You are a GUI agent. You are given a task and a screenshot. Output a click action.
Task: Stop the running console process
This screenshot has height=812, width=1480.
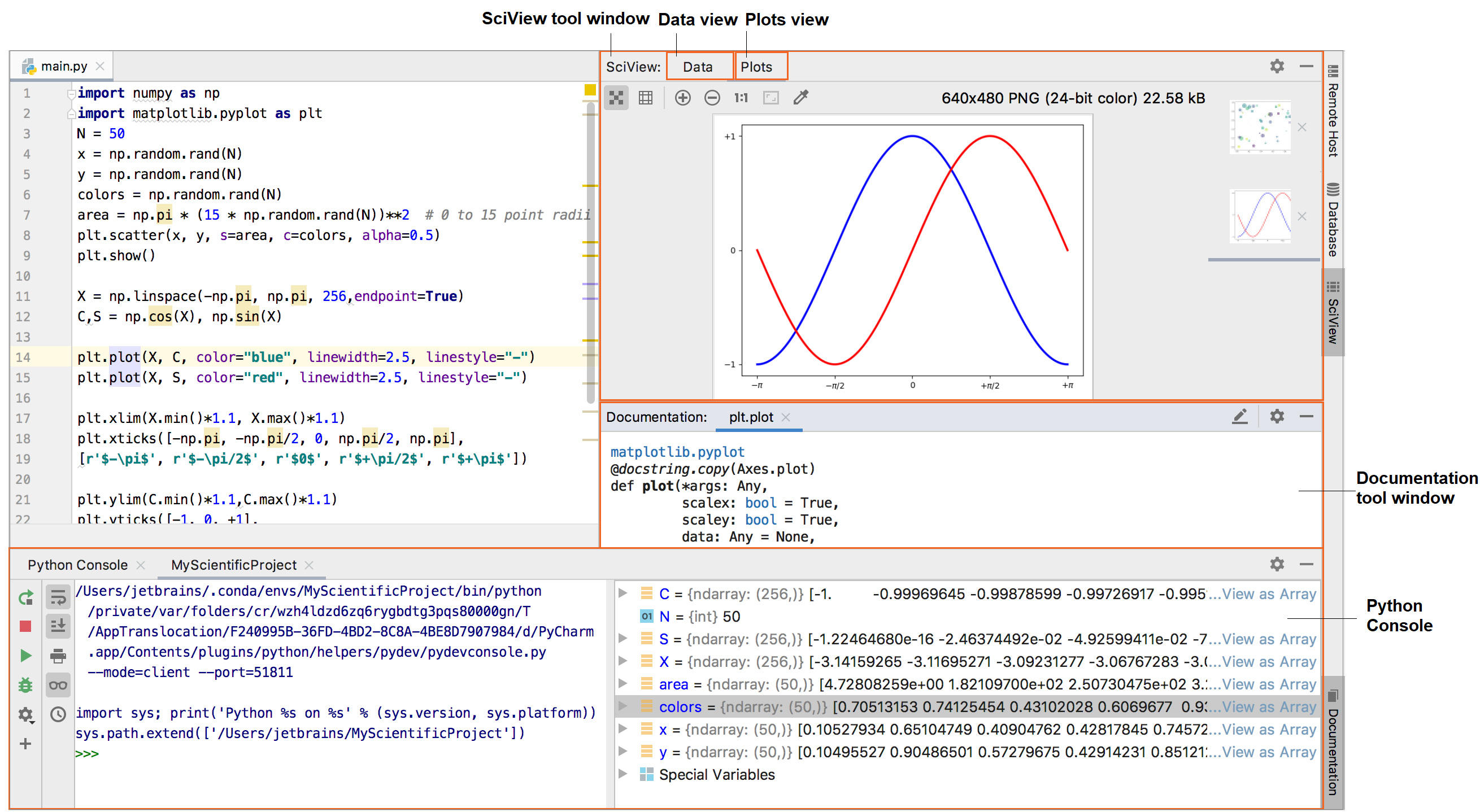tap(25, 627)
